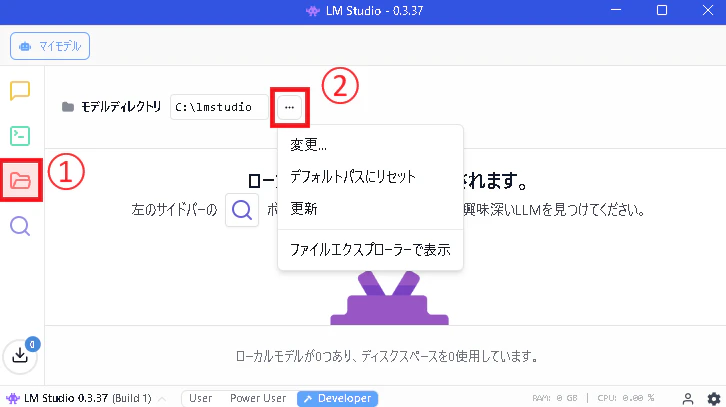Screen dimensions: 726x407
Task: Select デフォルトパスにリセット menu item
Action: coord(370,177)
